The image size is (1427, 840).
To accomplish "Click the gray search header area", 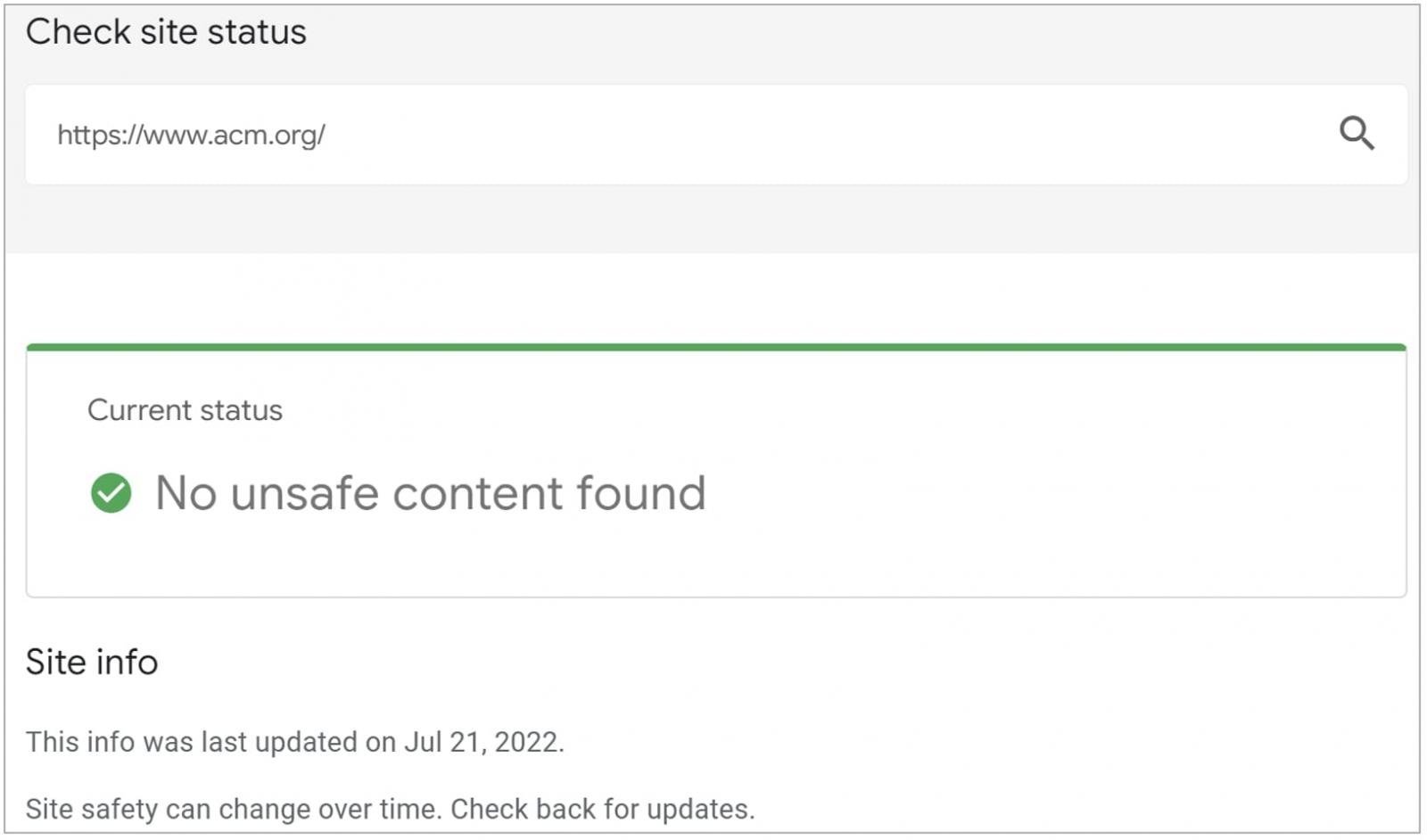I will tap(713, 218).
